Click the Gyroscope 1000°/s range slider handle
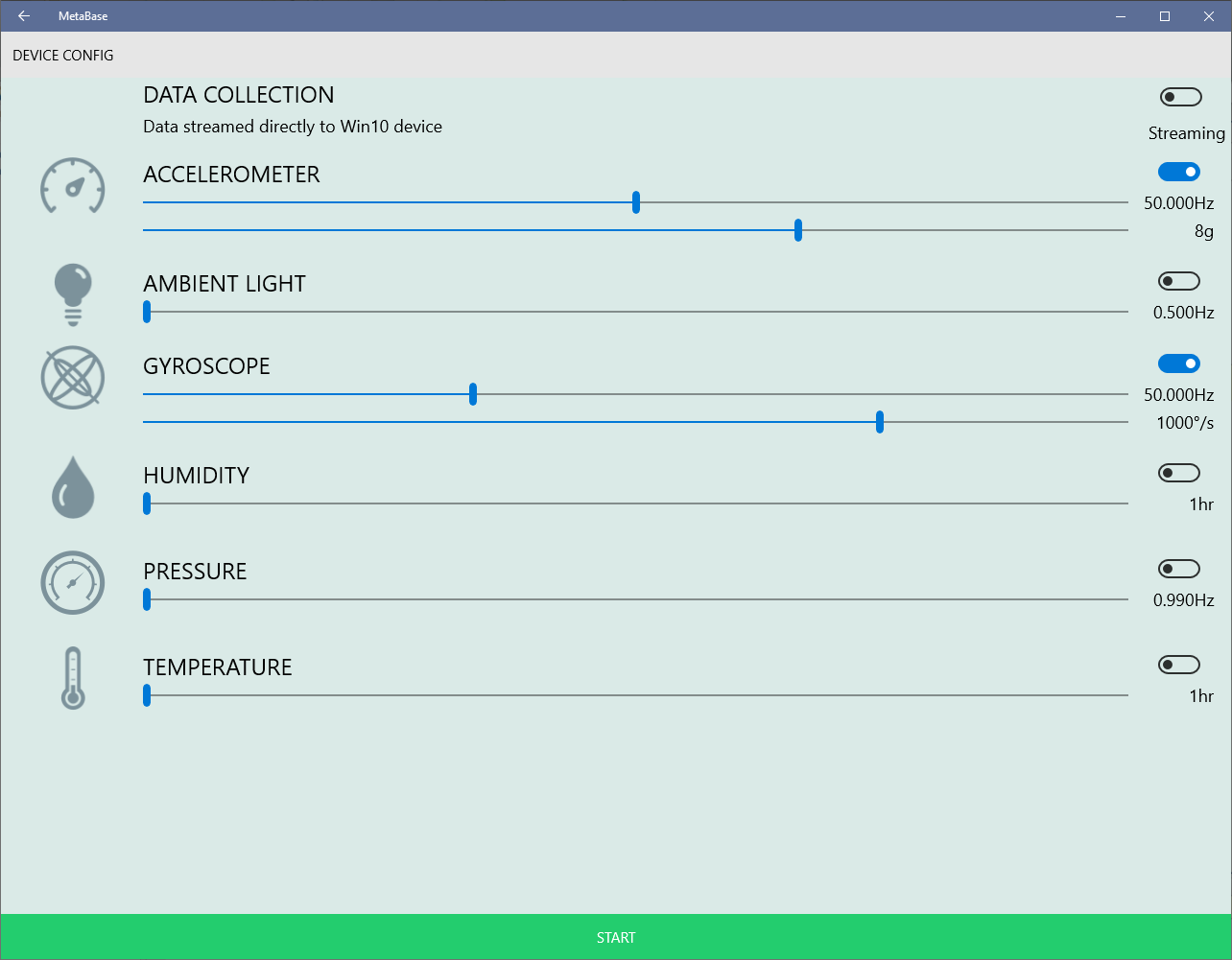This screenshot has height=960, width=1232. pos(880,422)
